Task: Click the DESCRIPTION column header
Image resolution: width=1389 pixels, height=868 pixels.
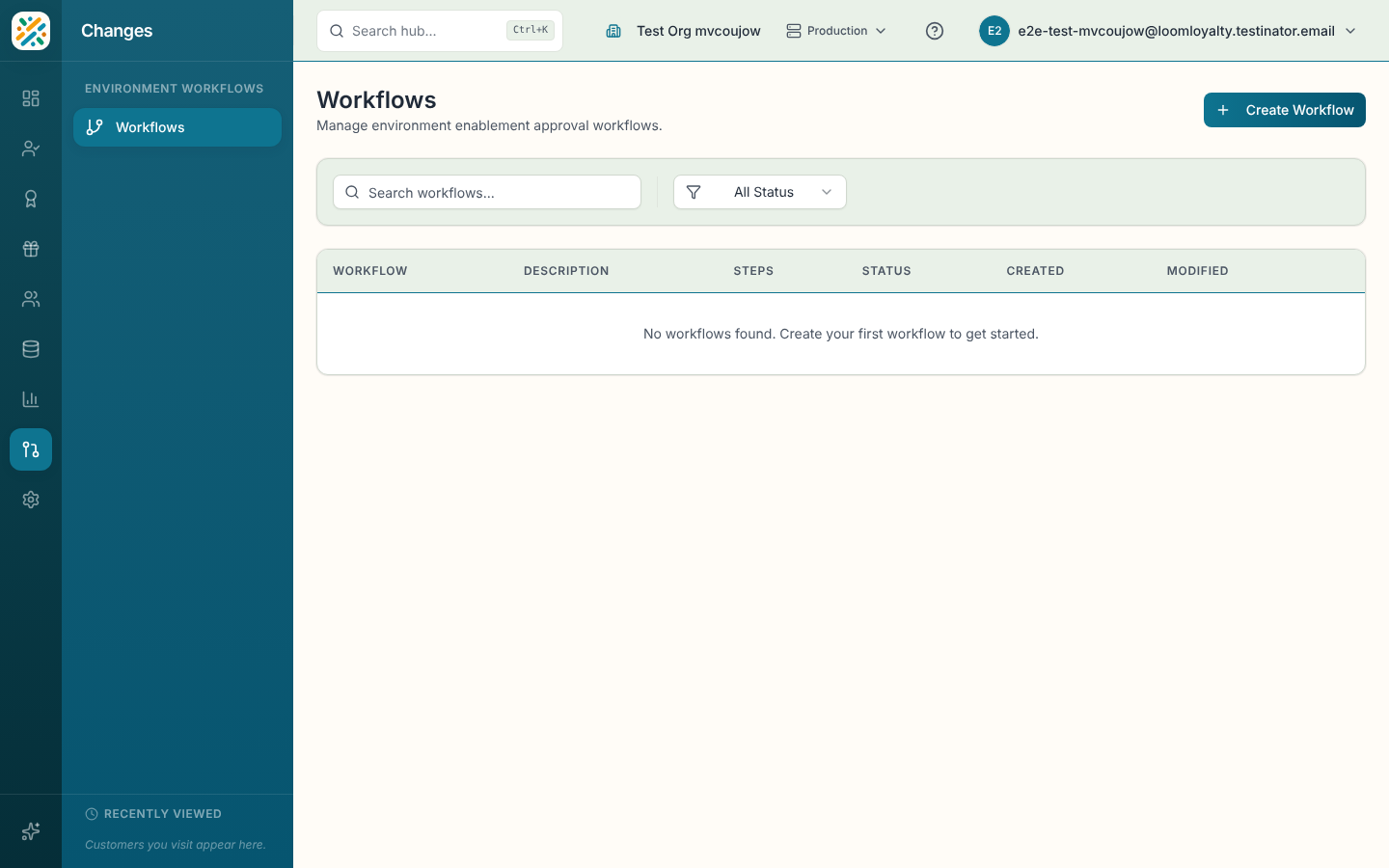Action: (566, 271)
